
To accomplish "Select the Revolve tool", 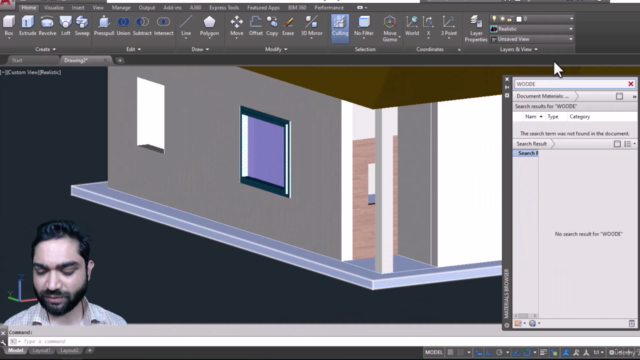I will pos(47,25).
